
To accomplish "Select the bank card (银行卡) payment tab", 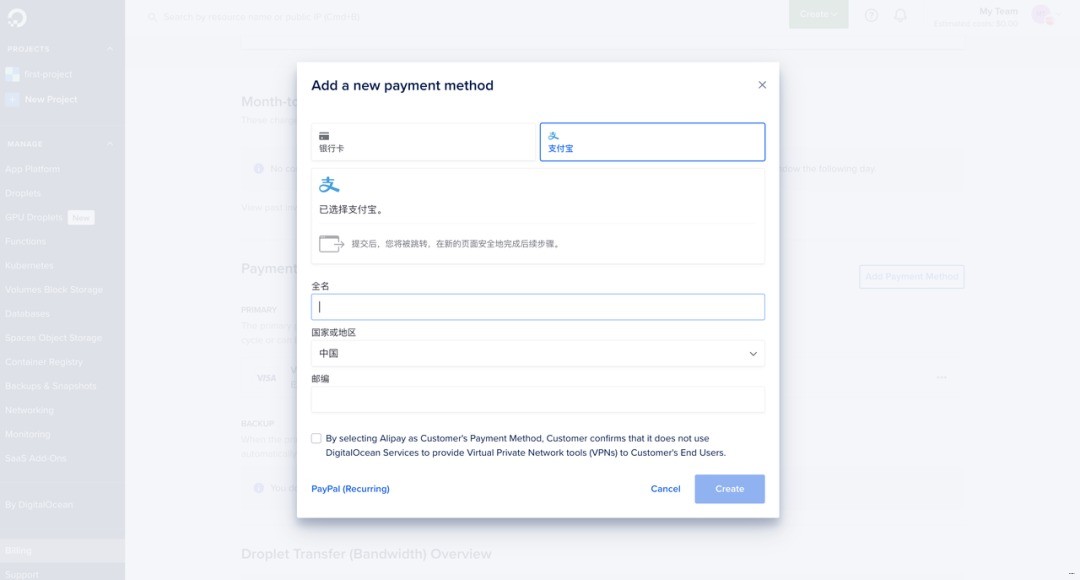I will [424, 142].
